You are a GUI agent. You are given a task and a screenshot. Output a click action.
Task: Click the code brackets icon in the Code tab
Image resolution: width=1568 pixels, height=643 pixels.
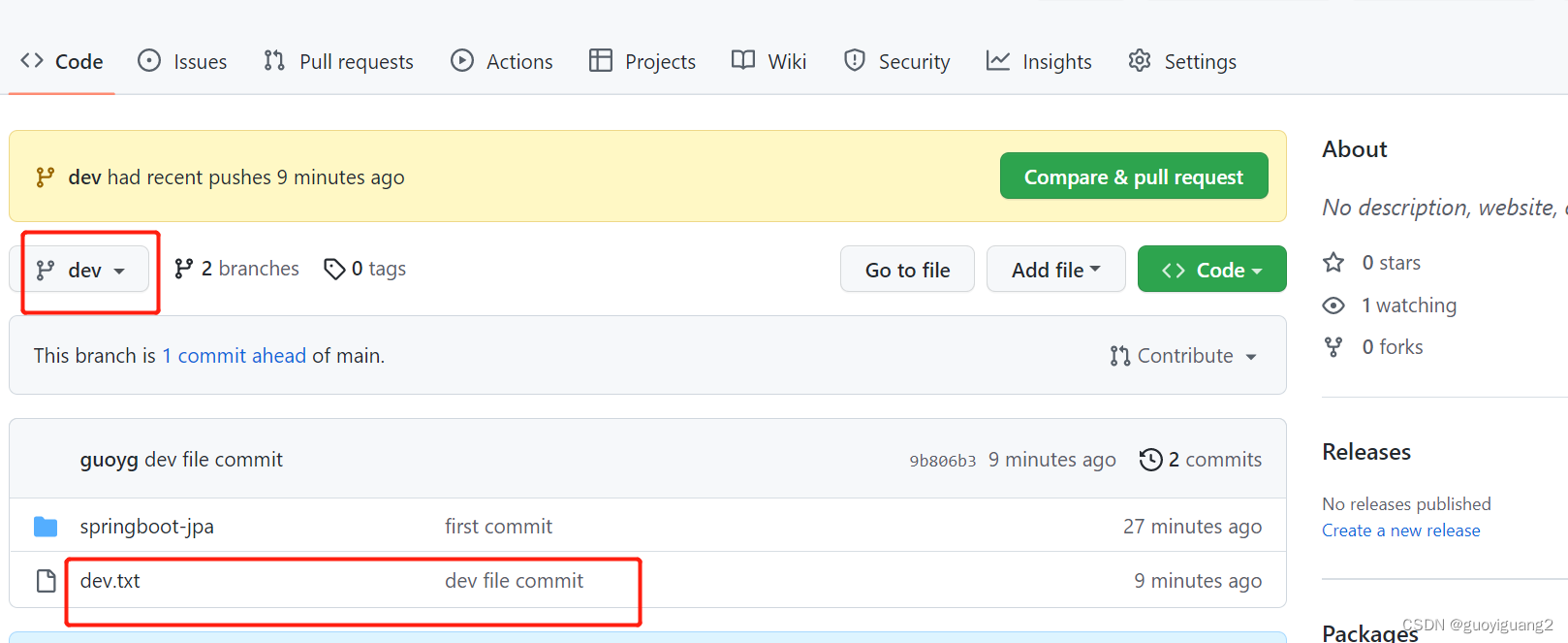click(x=32, y=60)
